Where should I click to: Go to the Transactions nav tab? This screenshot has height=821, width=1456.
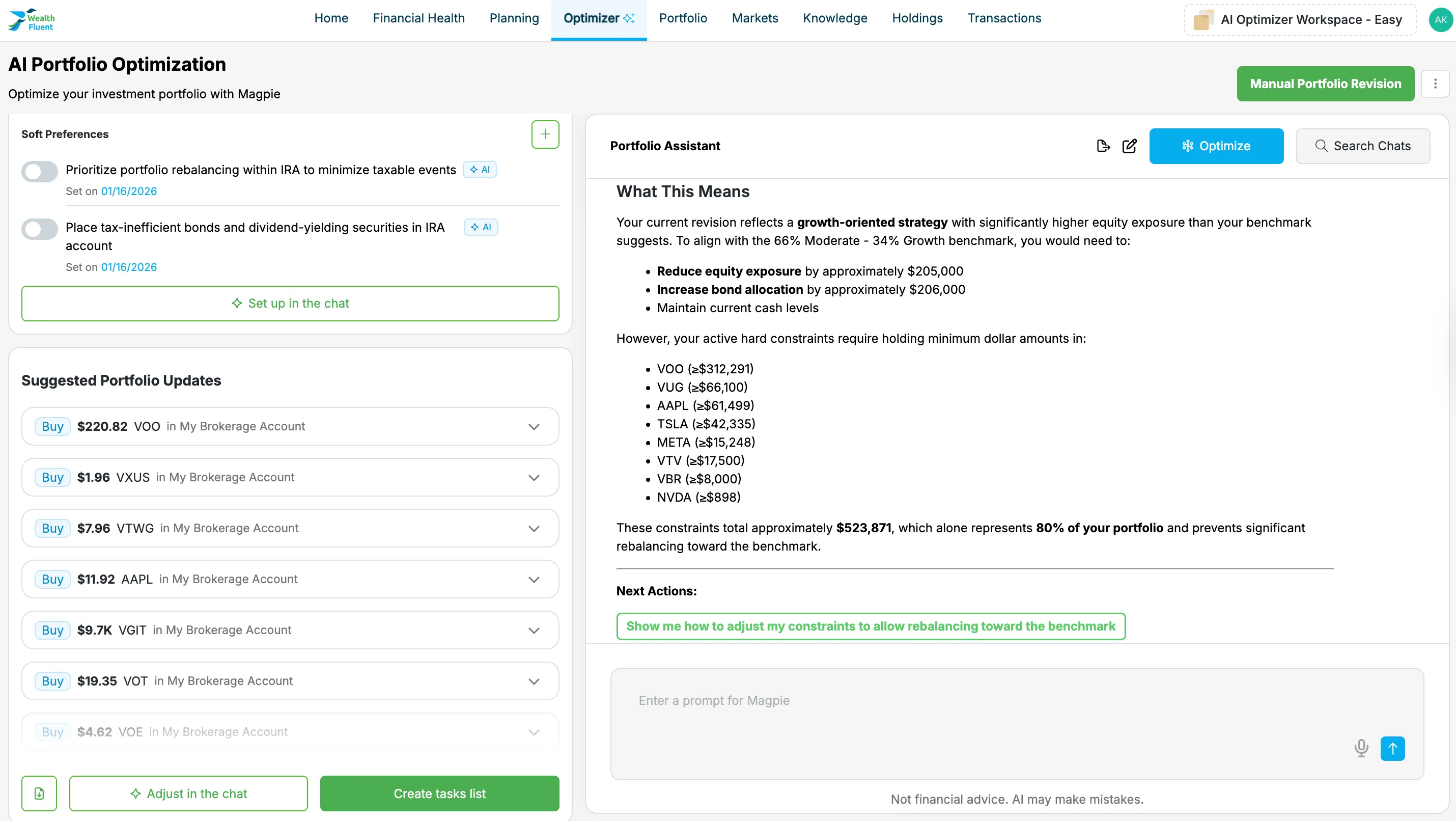[x=1004, y=18]
